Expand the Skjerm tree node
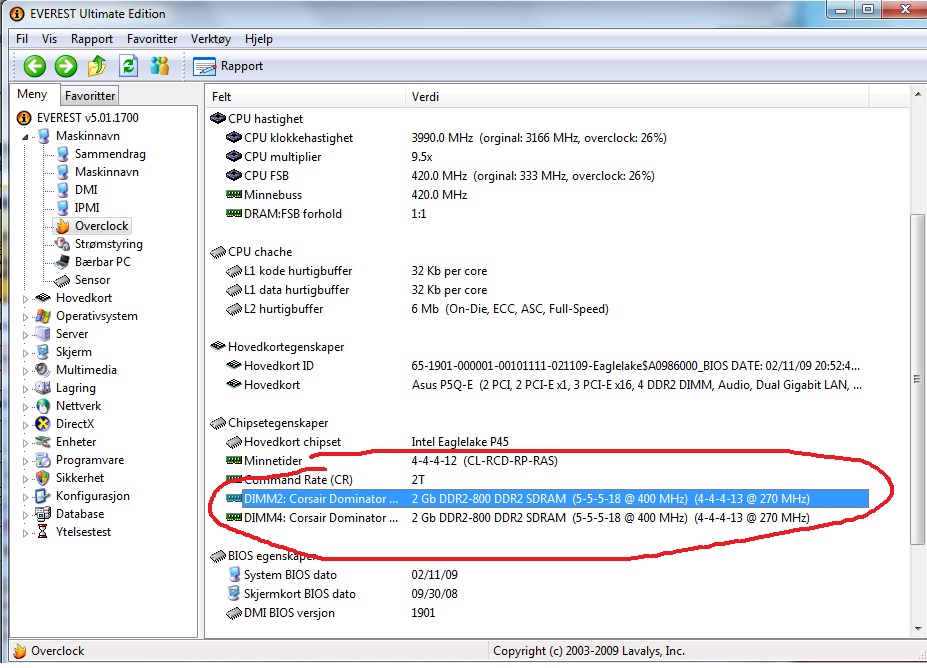927x668 pixels. pos(25,353)
